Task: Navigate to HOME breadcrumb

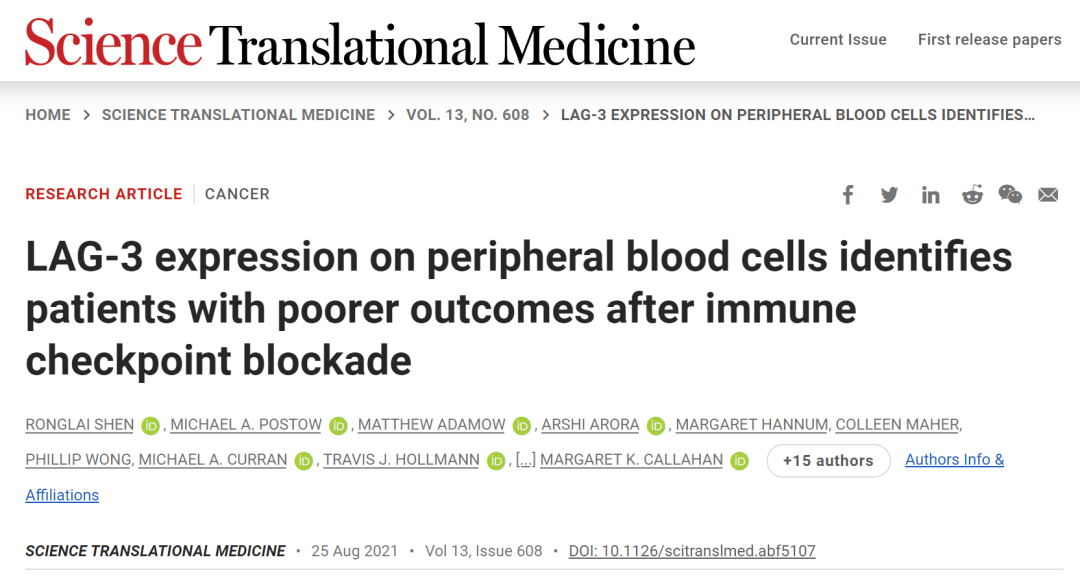Action: [x=48, y=115]
